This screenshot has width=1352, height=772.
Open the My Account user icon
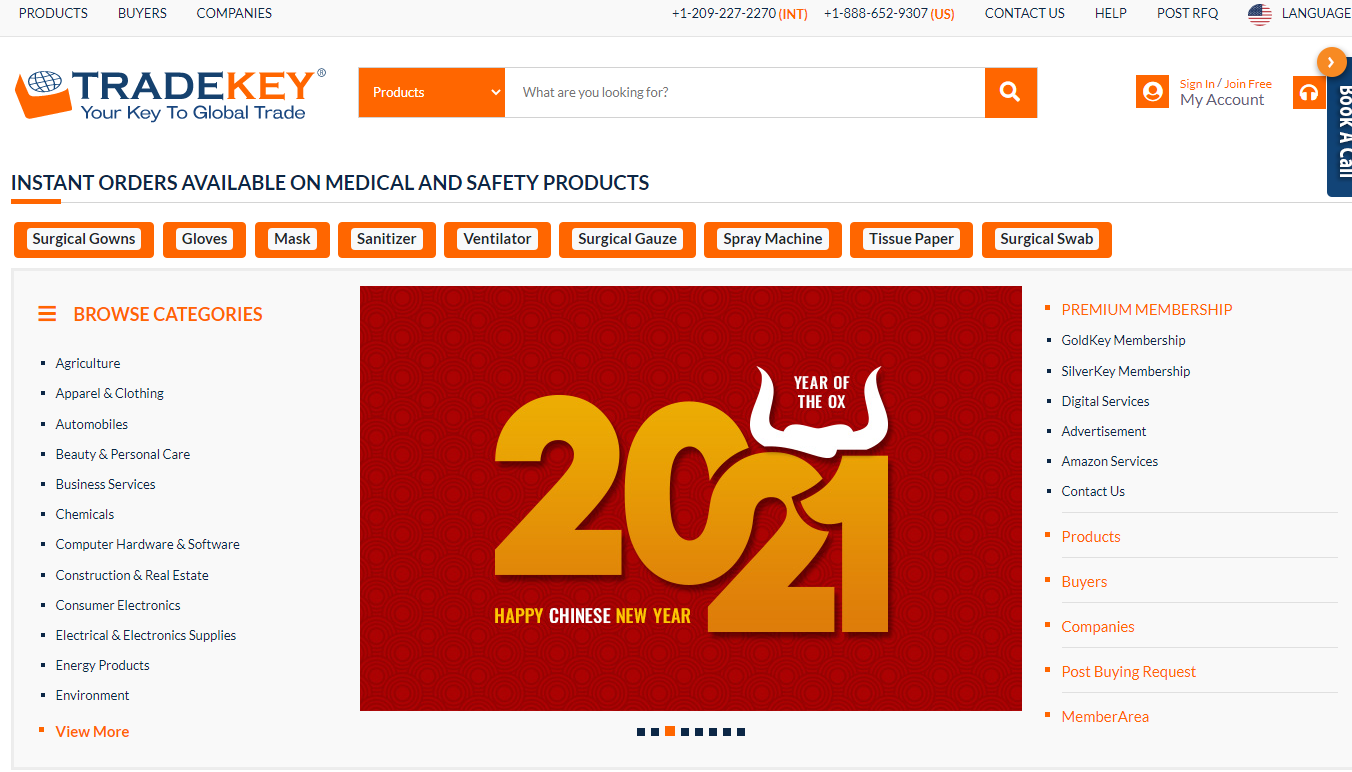tap(1152, 92)
